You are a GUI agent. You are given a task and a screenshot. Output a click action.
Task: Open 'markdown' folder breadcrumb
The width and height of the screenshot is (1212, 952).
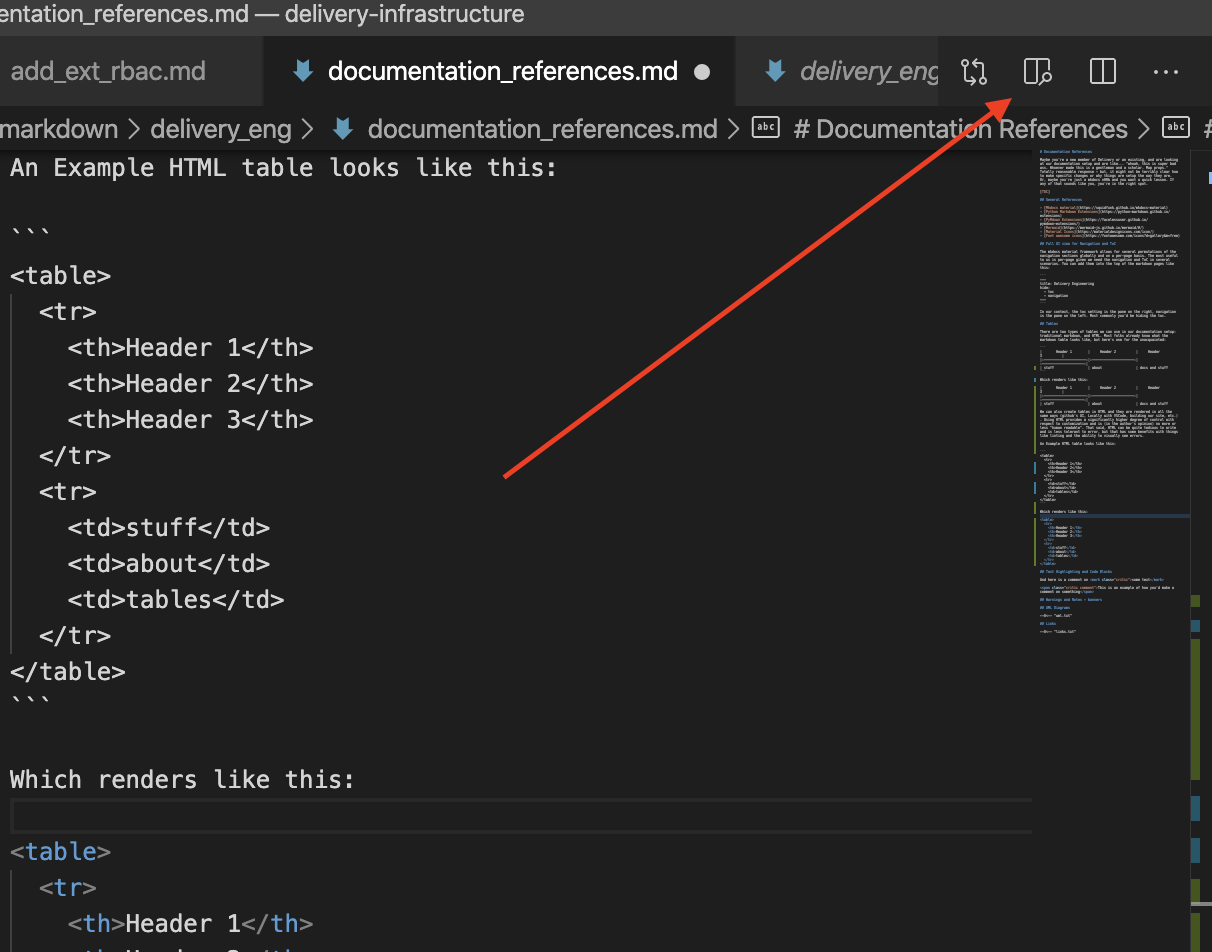pyautogui.click(x=59, y=129)
